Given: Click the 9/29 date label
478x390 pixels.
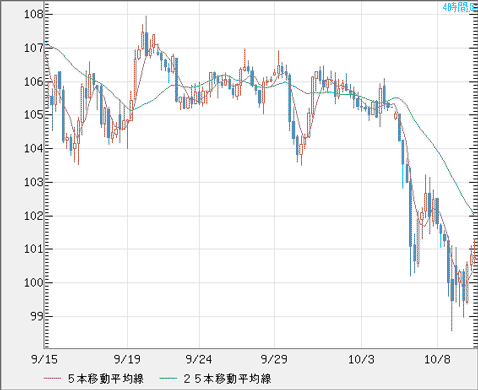Looking at the screenshot, I should tap(274, 360).
